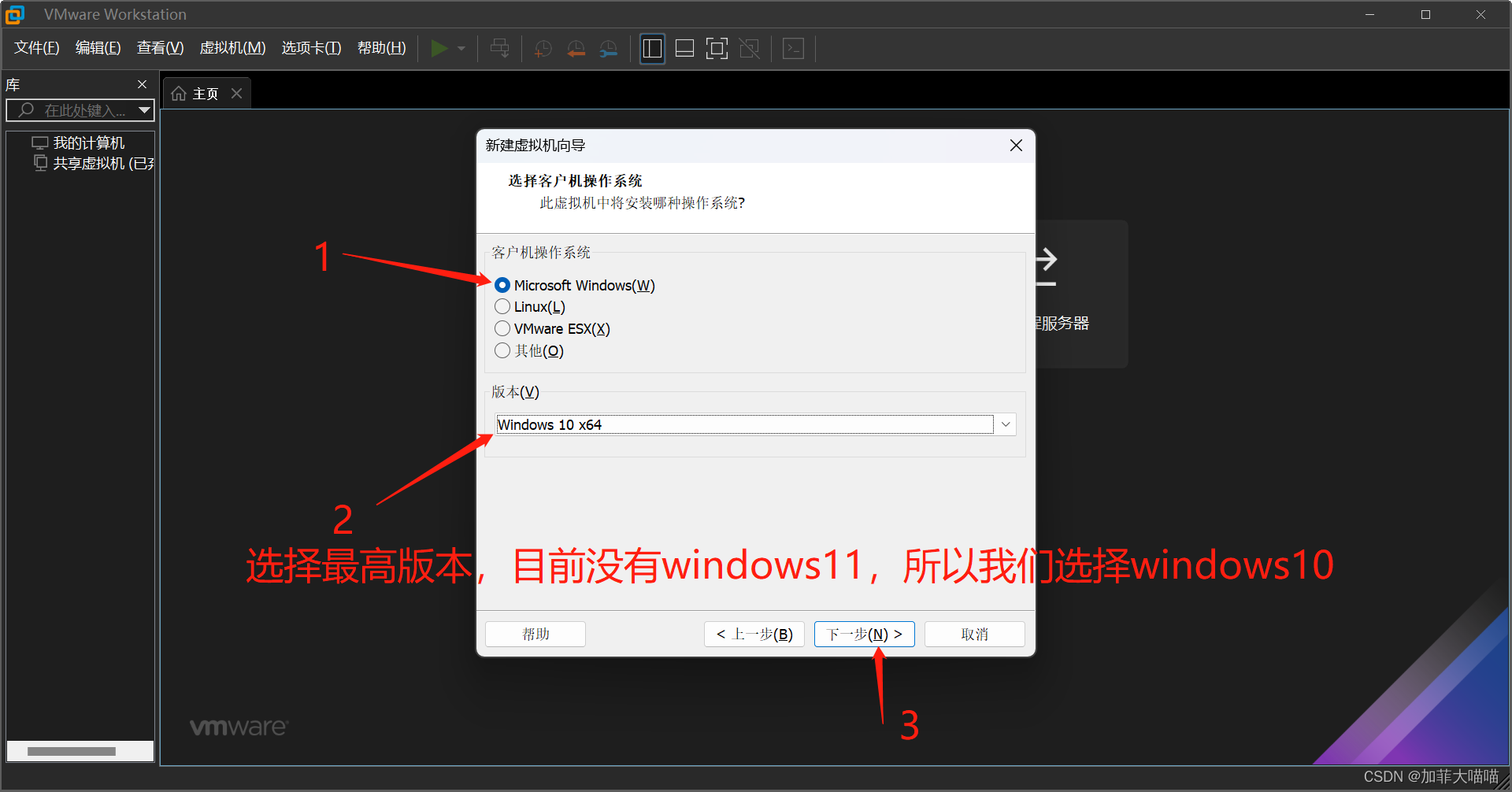Viewport: 1512px width, 792px height.
Task: Click the 下一步(N) next button
Action: (x=865, y=634)
